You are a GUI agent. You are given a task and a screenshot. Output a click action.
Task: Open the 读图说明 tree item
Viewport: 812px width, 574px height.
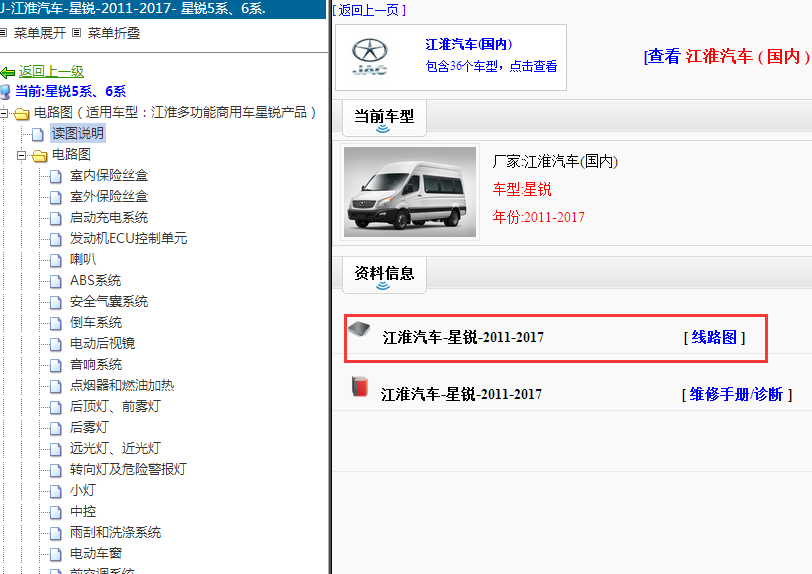[78, 133]
